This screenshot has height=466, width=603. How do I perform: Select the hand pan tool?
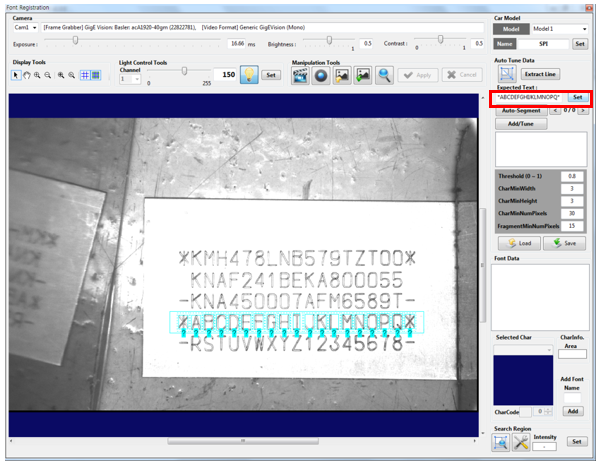[x=28, y=76]
